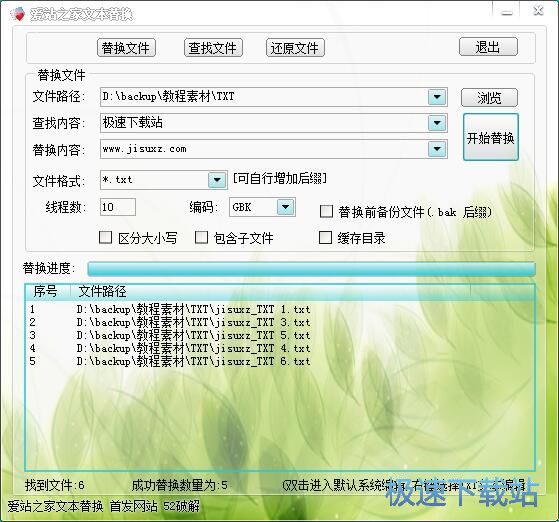Screen dimensions: 559x522
Task: Click the 退出 exit button
Action: coord(488,47)
